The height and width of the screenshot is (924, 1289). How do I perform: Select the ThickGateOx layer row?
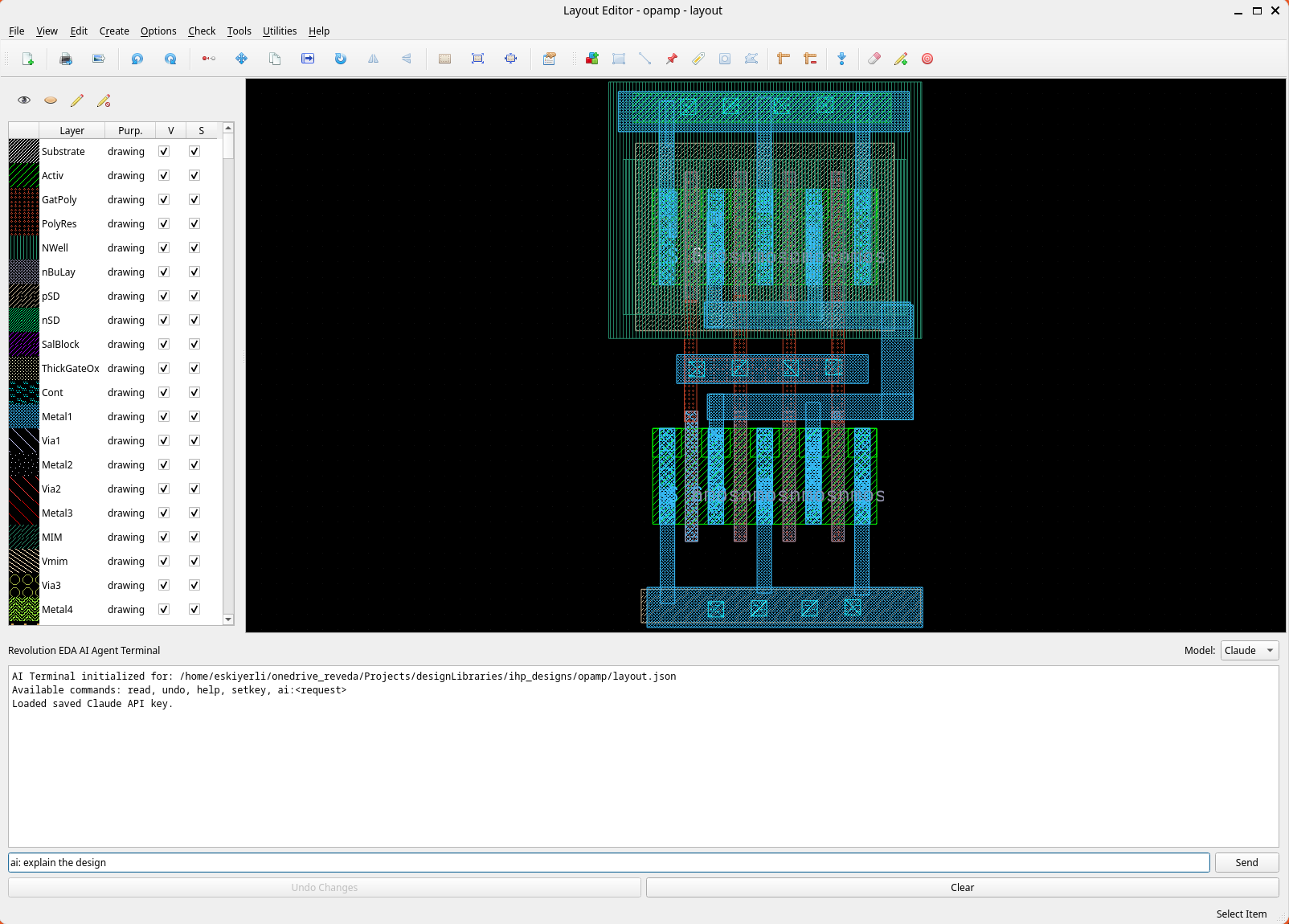pos(71,368)
